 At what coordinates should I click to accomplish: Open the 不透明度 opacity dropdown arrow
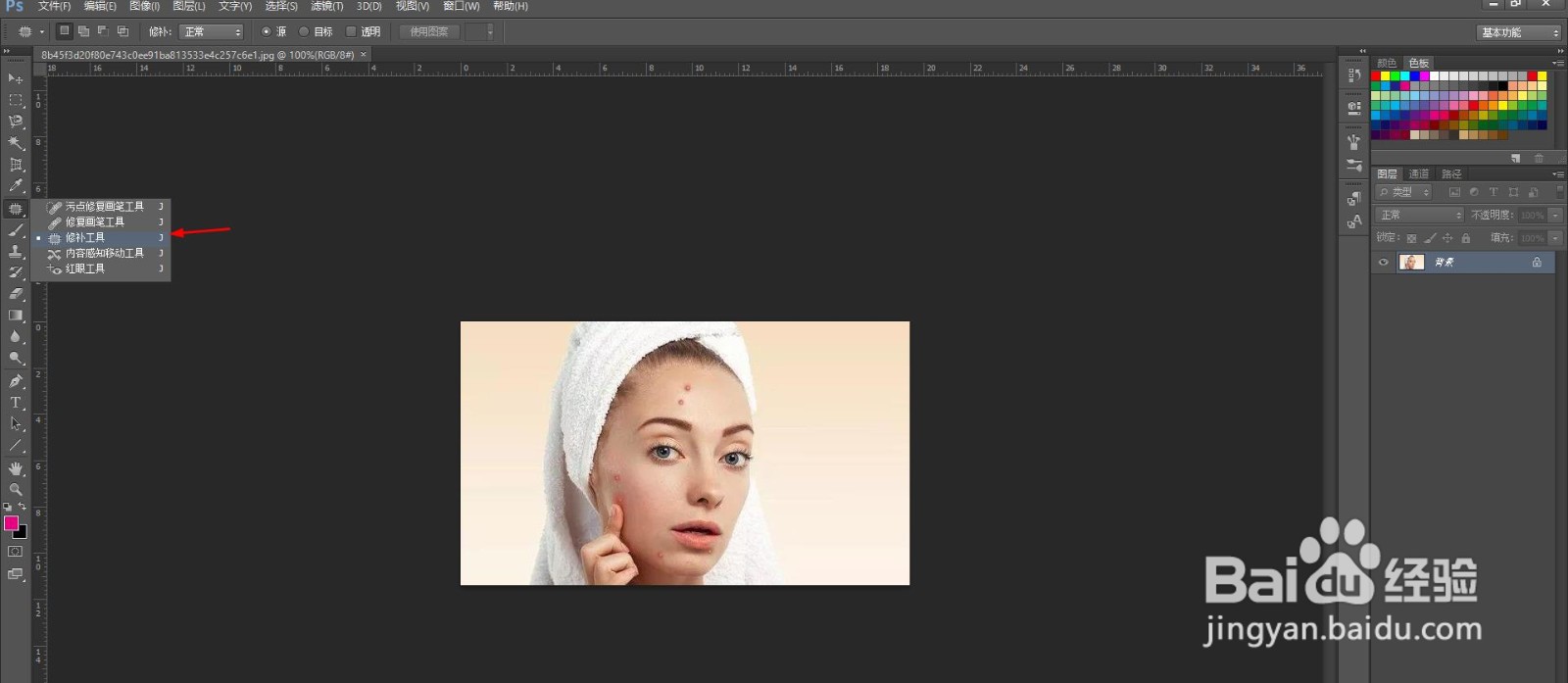coord(1555,215)
